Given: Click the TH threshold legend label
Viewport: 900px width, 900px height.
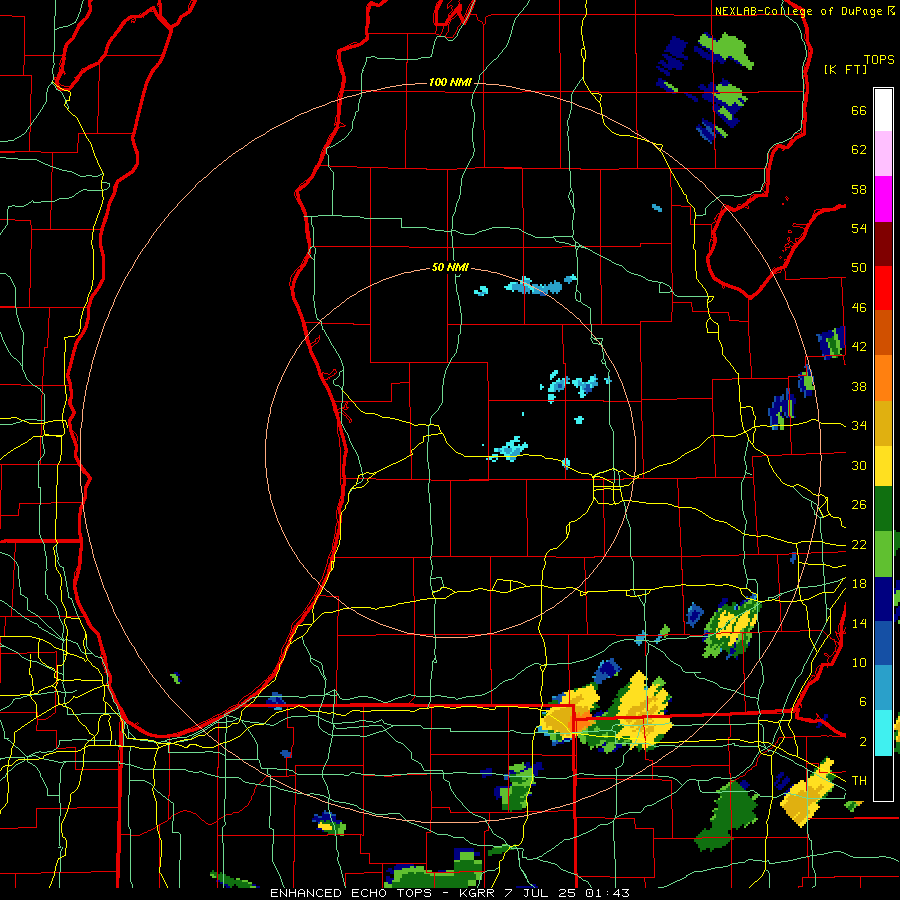Looking at the screenshot, I should click(x=859, y=781).
